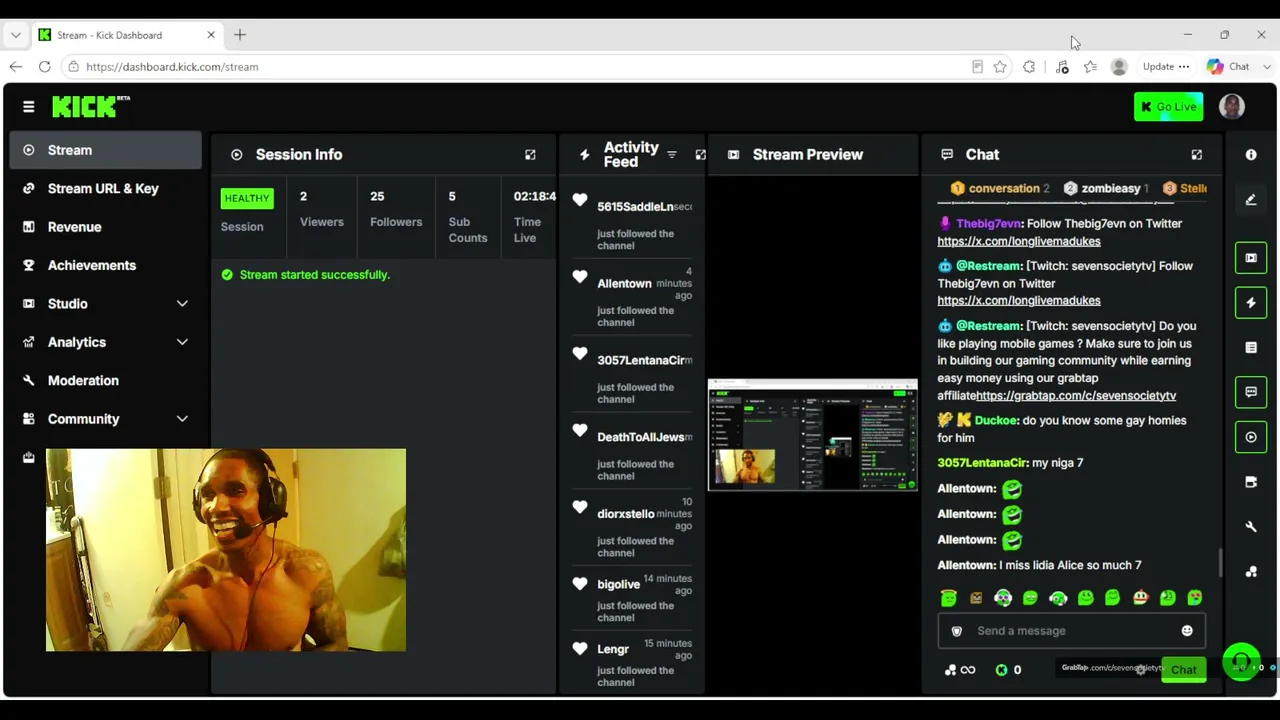Click 'zombieasy' in the chat leaderboard

click(1111, 189)
